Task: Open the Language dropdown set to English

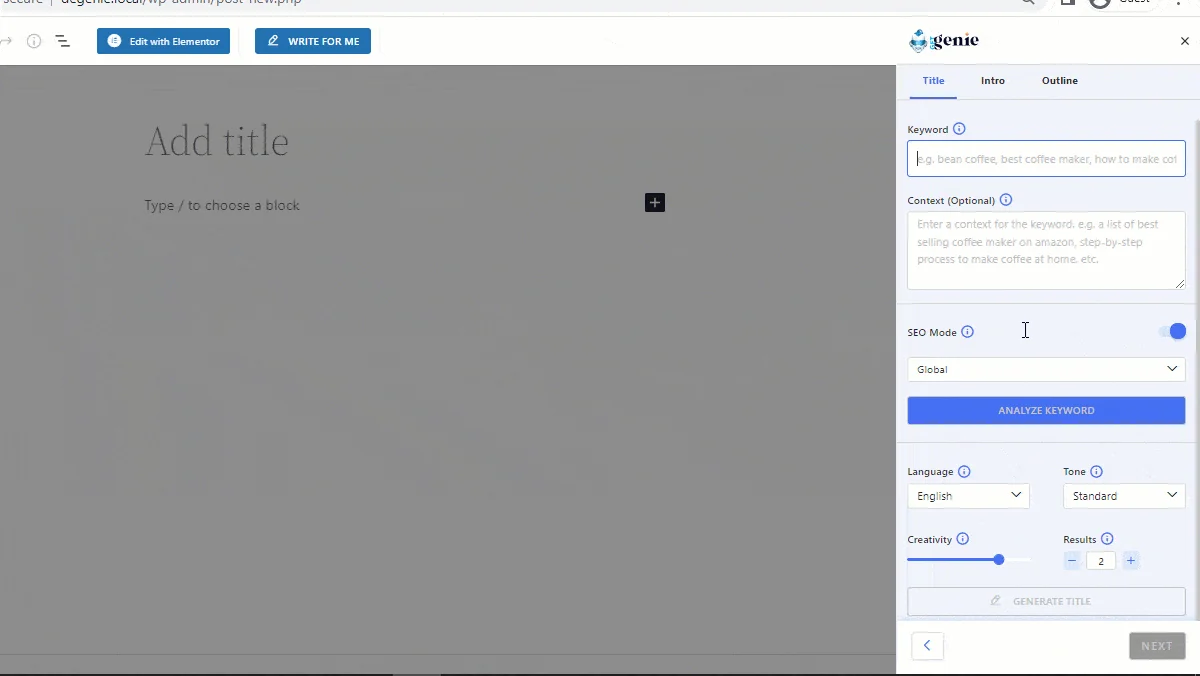Action: [968, 496]
